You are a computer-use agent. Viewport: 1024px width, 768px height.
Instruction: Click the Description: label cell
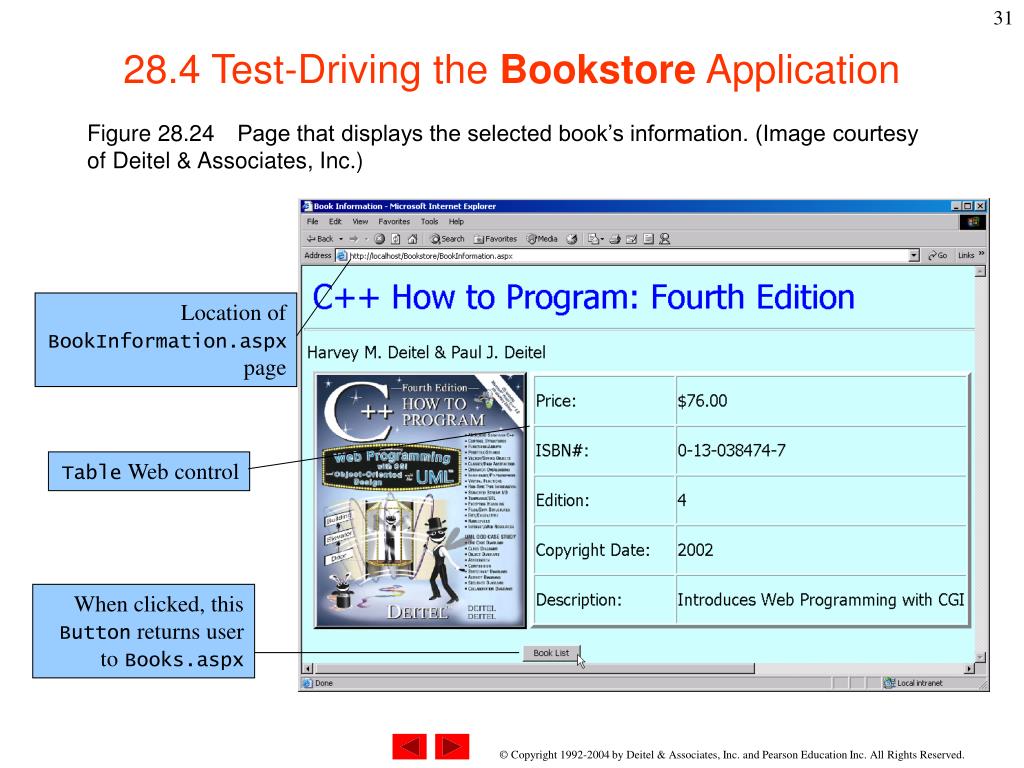pyautogui.click(x=604, y=600)
